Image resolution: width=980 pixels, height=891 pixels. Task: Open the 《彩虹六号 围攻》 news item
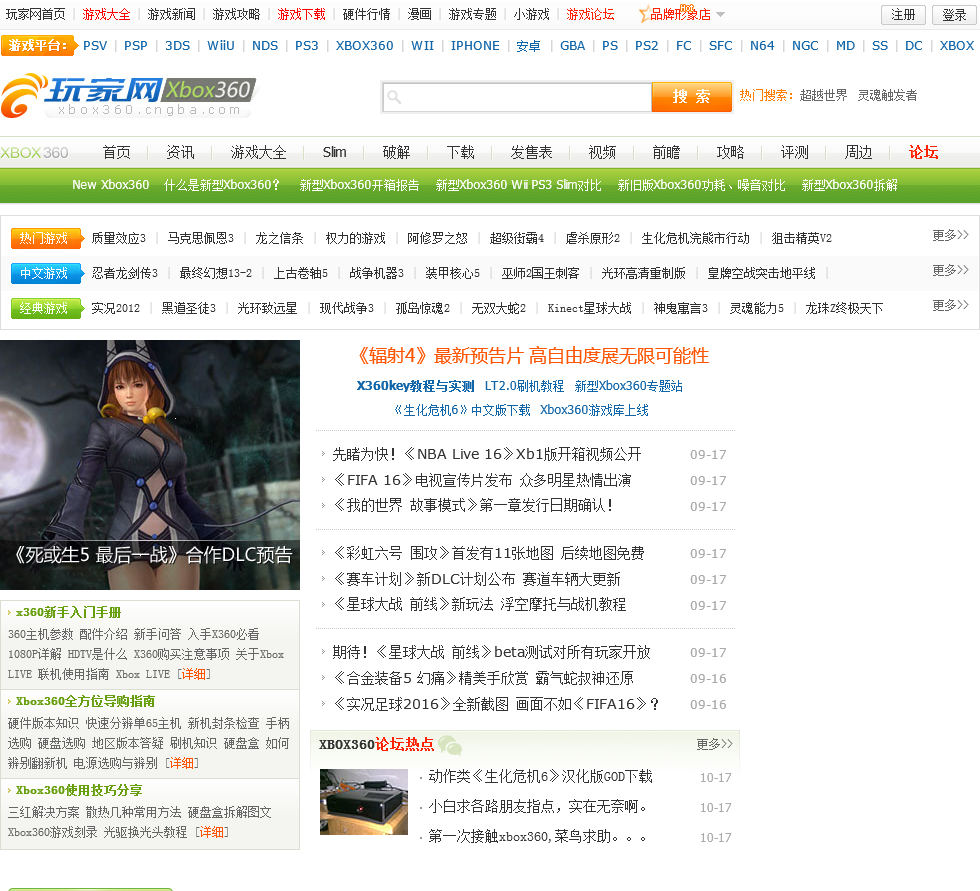coord(488,554)
